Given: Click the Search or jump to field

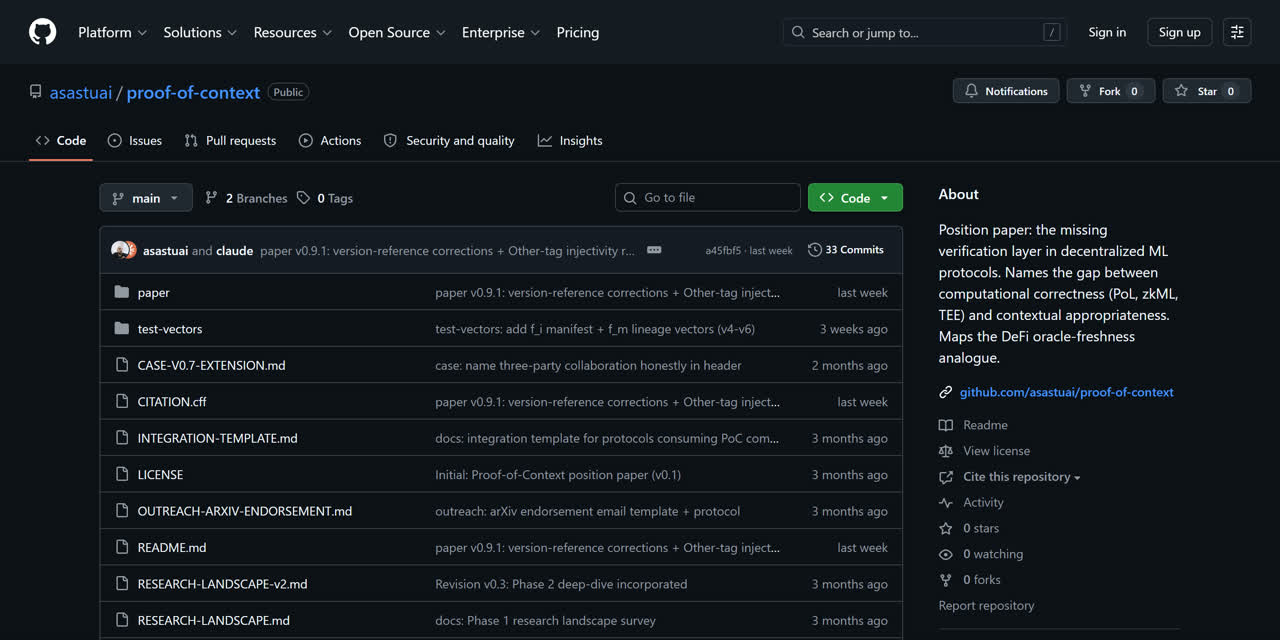Looking at the screenshot, I should click(925, 32).
